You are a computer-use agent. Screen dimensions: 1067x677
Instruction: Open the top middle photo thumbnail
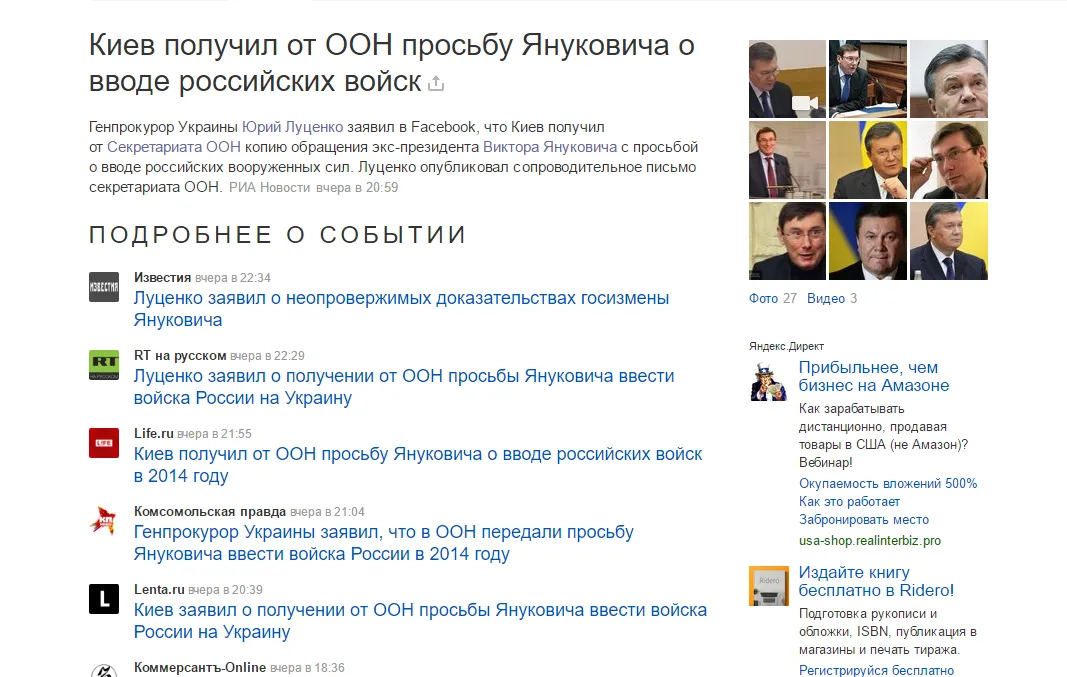point(868,79)
